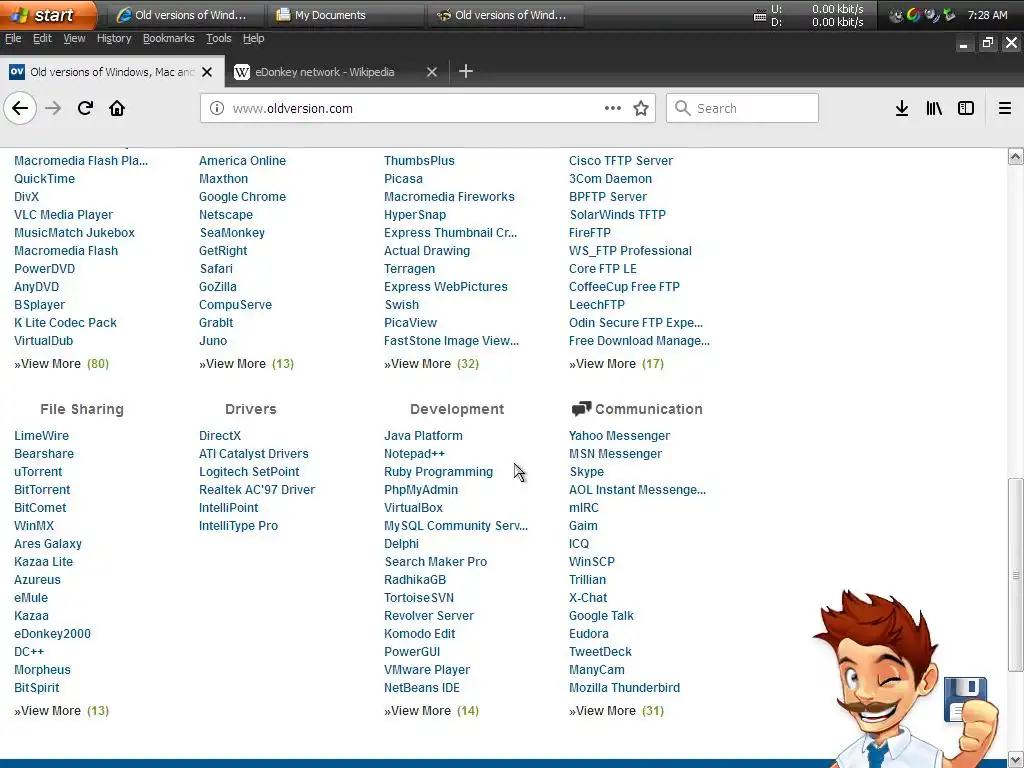Open the Edit menu
This screenshot has width=1024, height=768.
[x=42, y=39]
